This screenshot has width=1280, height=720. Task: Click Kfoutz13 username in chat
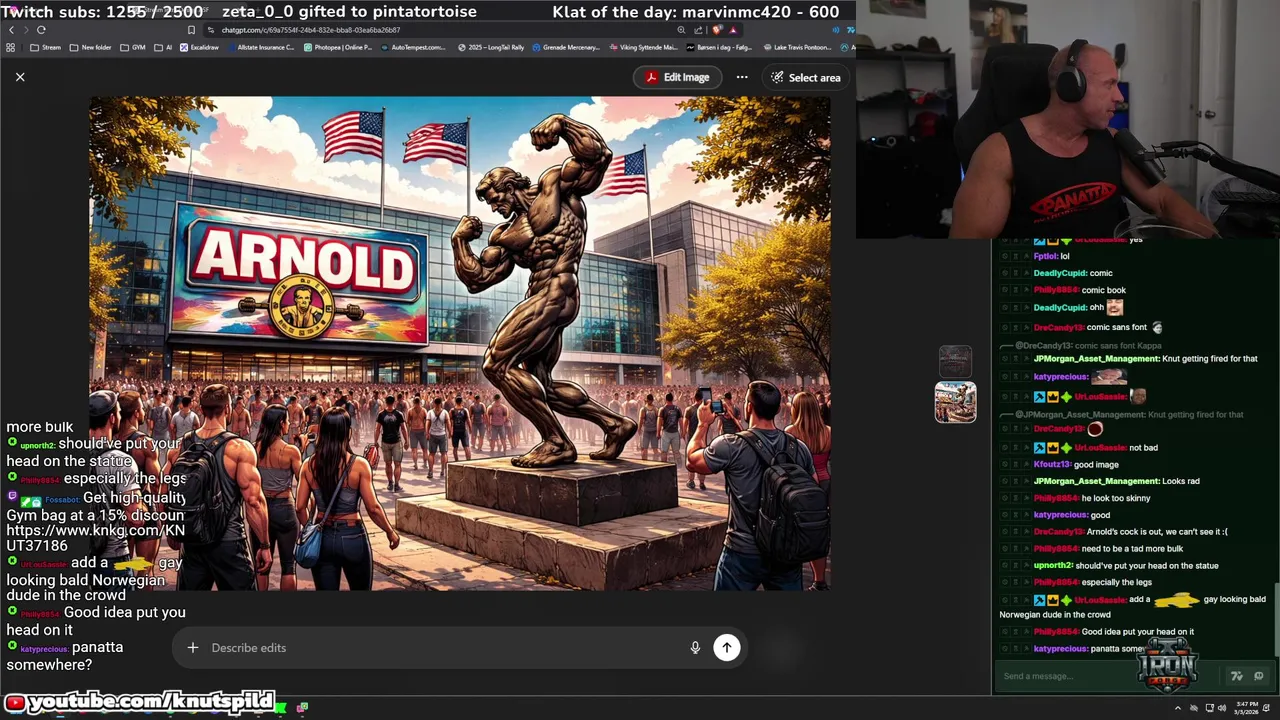[x=1053, y=464]
